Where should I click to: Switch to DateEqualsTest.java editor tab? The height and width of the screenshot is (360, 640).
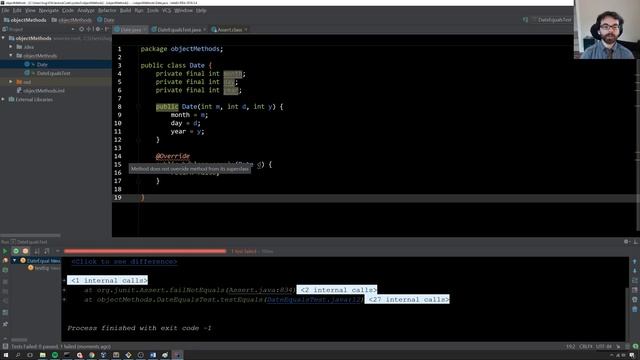[179, 30]
